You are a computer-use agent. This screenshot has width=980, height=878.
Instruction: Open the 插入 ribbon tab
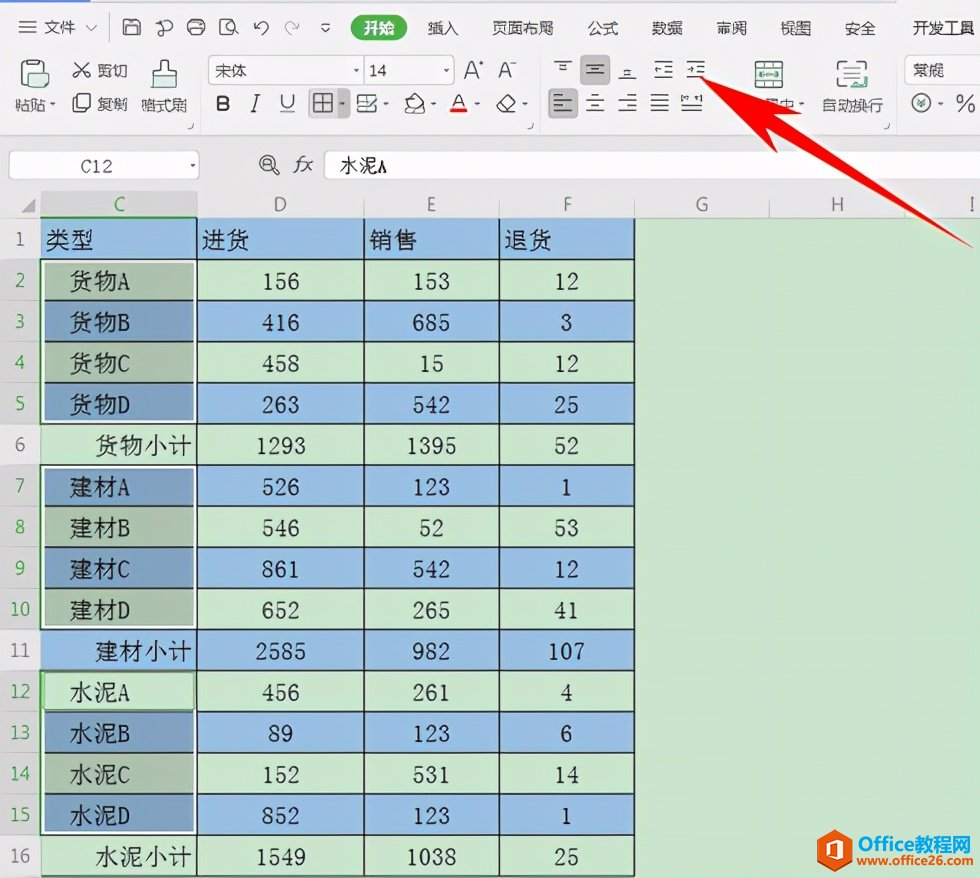pyautogui.click(x=442, y=28)
